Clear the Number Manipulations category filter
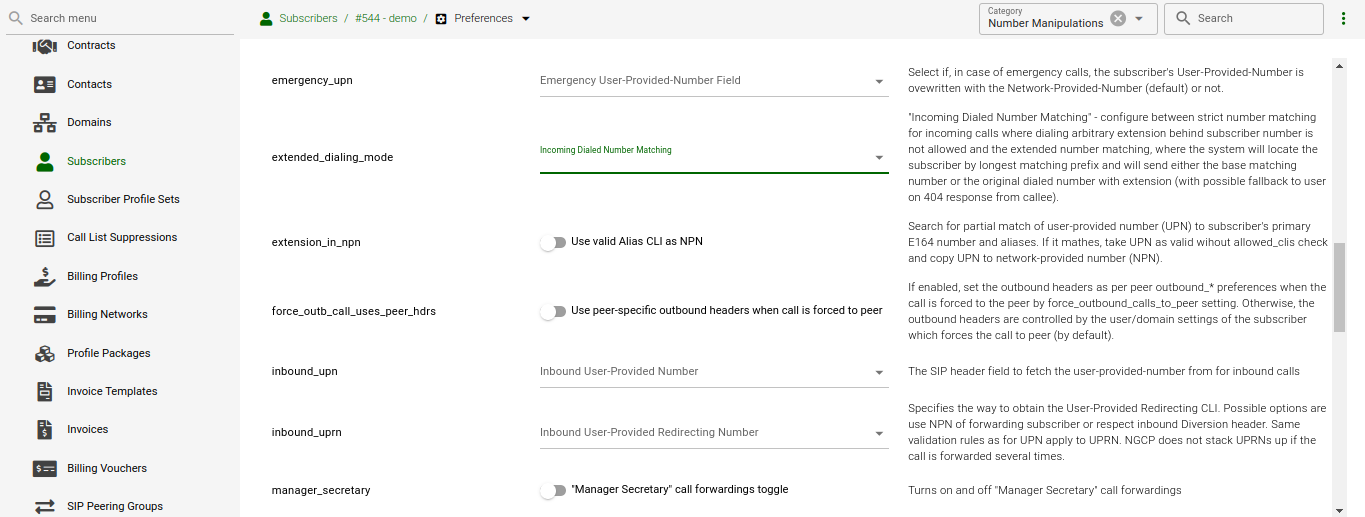 click(1118, 19)
